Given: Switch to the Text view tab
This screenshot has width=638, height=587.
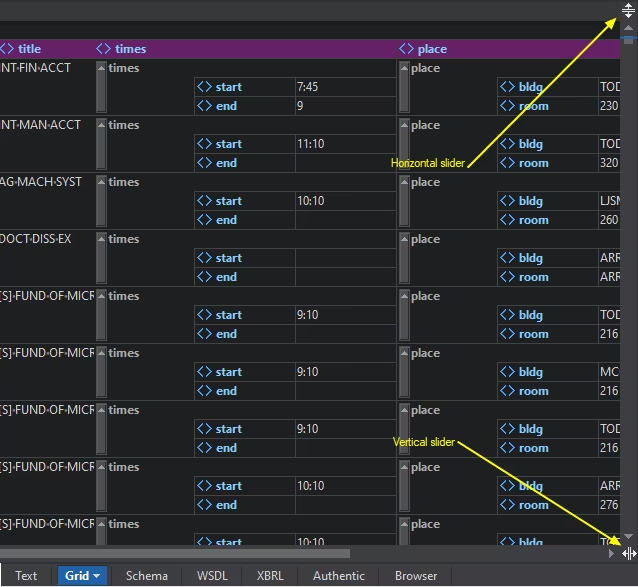Looking at the screenshot, I should point(26,576).
